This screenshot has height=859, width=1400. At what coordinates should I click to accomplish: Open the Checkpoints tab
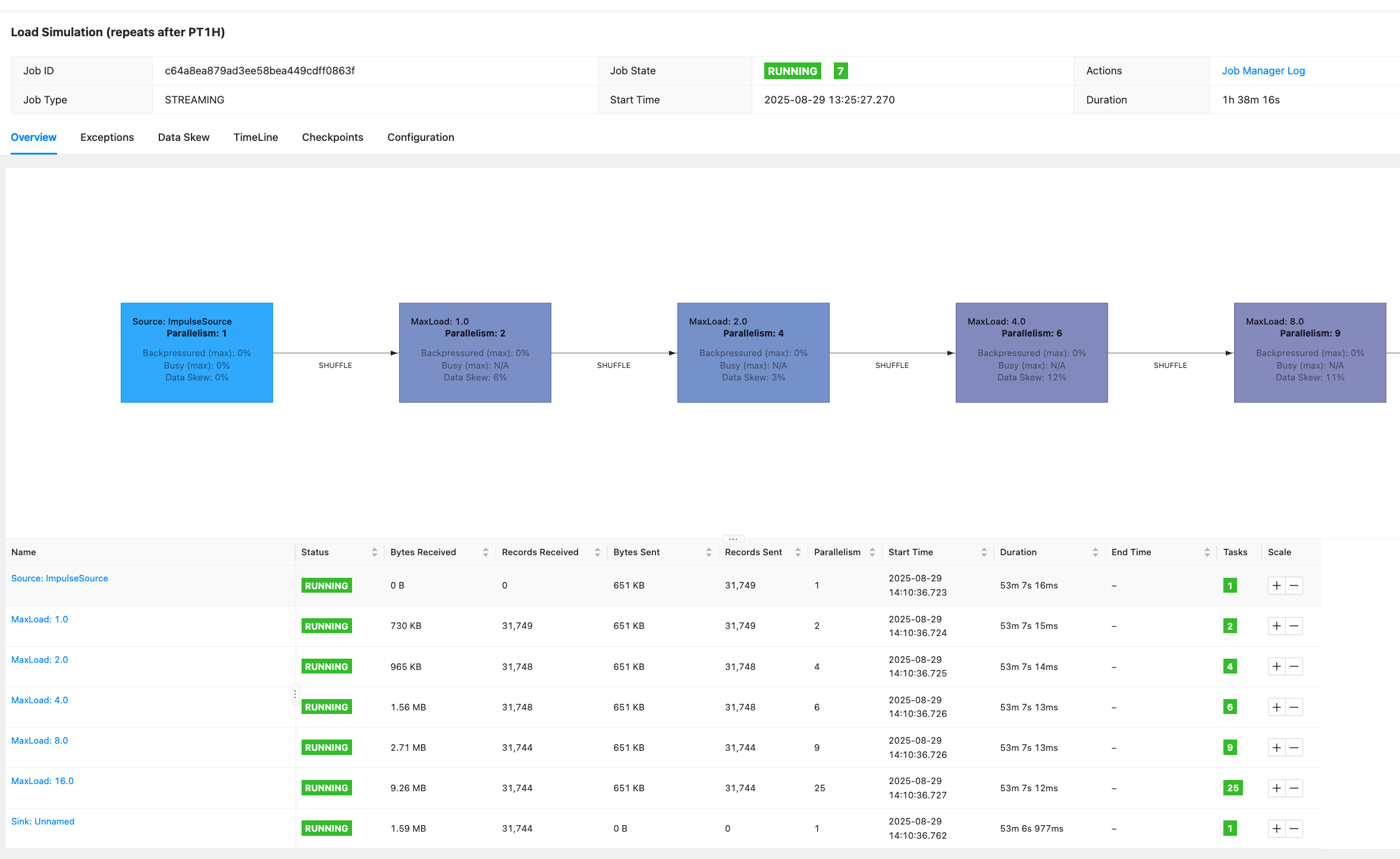pos(332,137)
